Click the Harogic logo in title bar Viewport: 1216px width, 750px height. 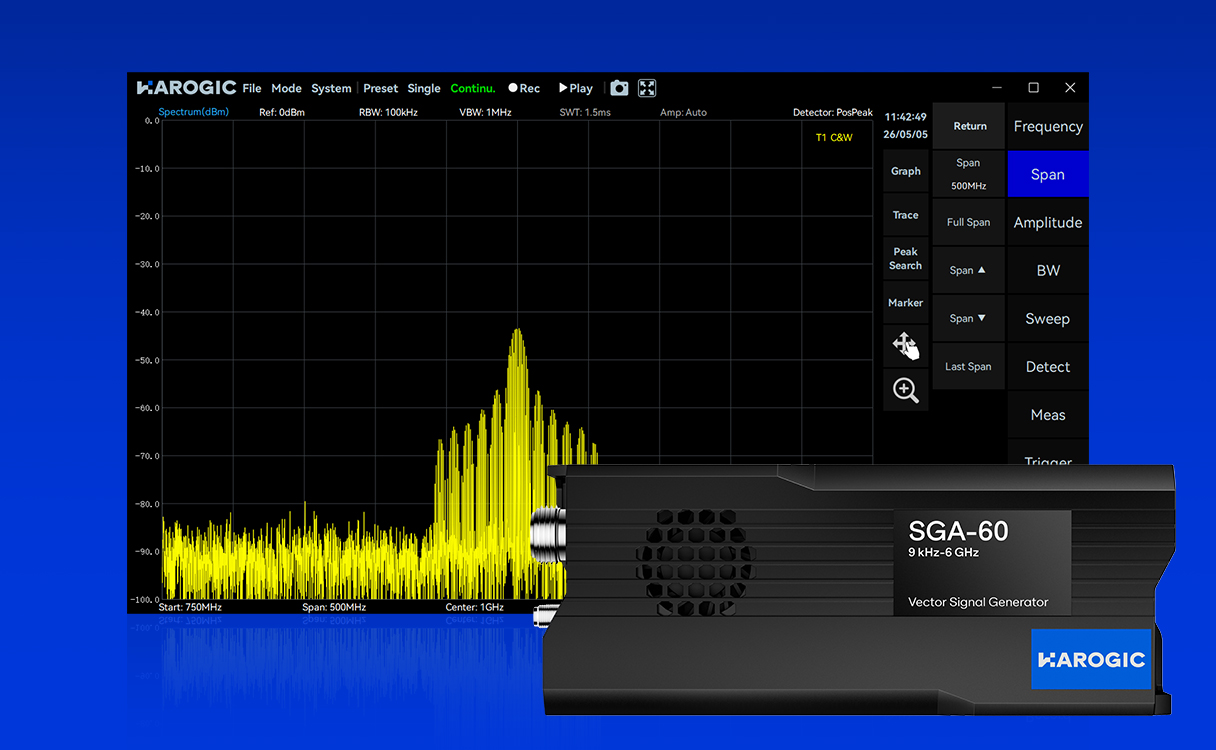pyautogui.click(x=186, y=88)
